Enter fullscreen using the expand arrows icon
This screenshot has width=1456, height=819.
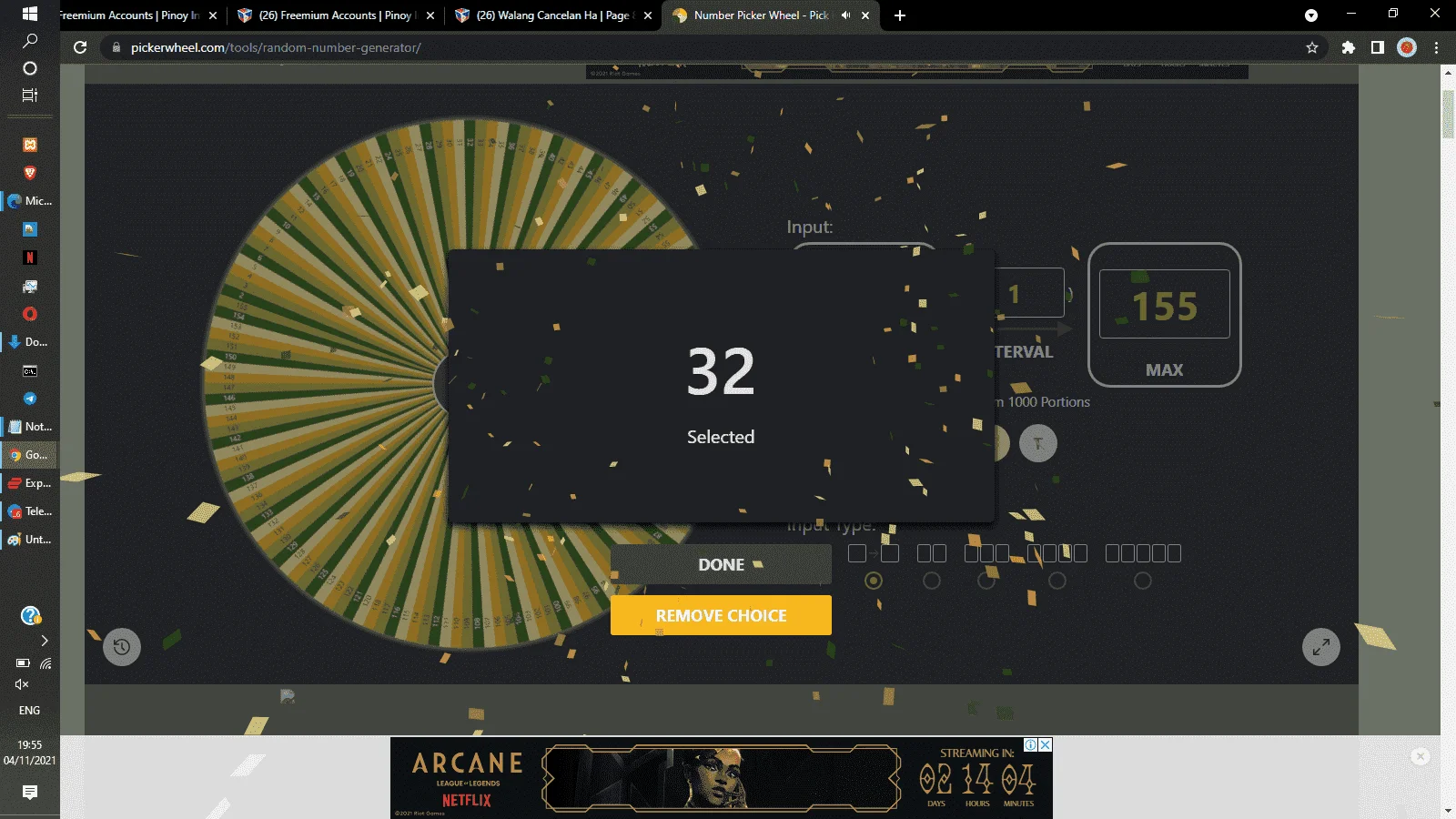[1321, 647]
